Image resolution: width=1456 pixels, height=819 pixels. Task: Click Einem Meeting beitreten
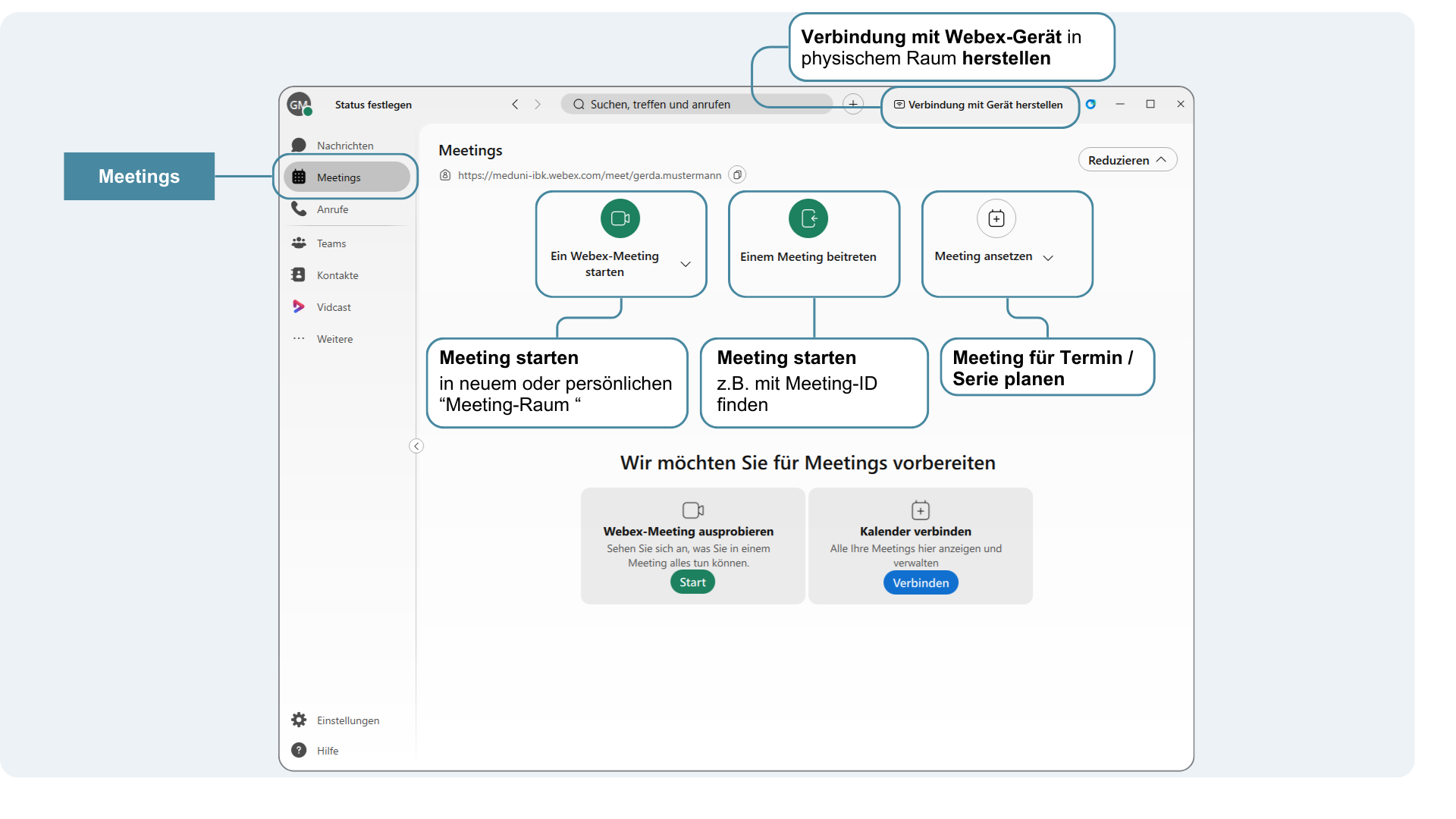[808, 257]
